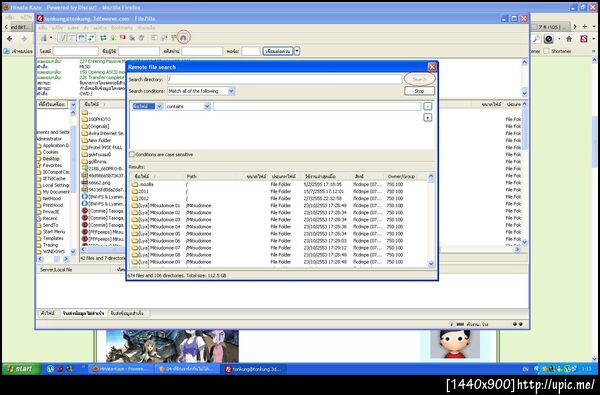The width and height of the screenshot is (600, 395).
Task: Click the process queue toolbar icon
Action: [x=113, y=38]
